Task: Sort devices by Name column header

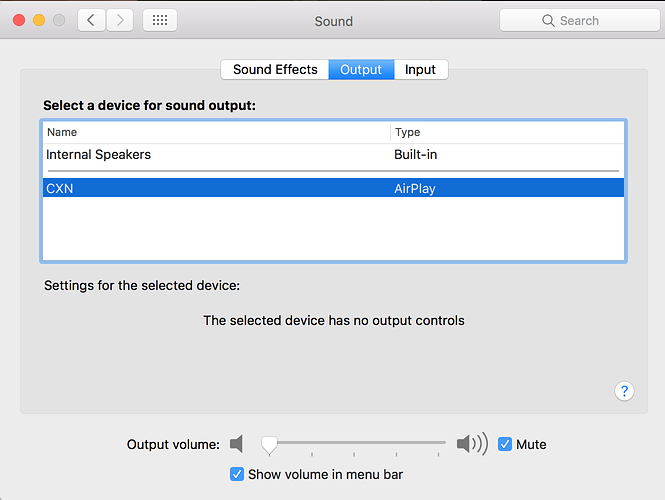Action: pos(216,132)
